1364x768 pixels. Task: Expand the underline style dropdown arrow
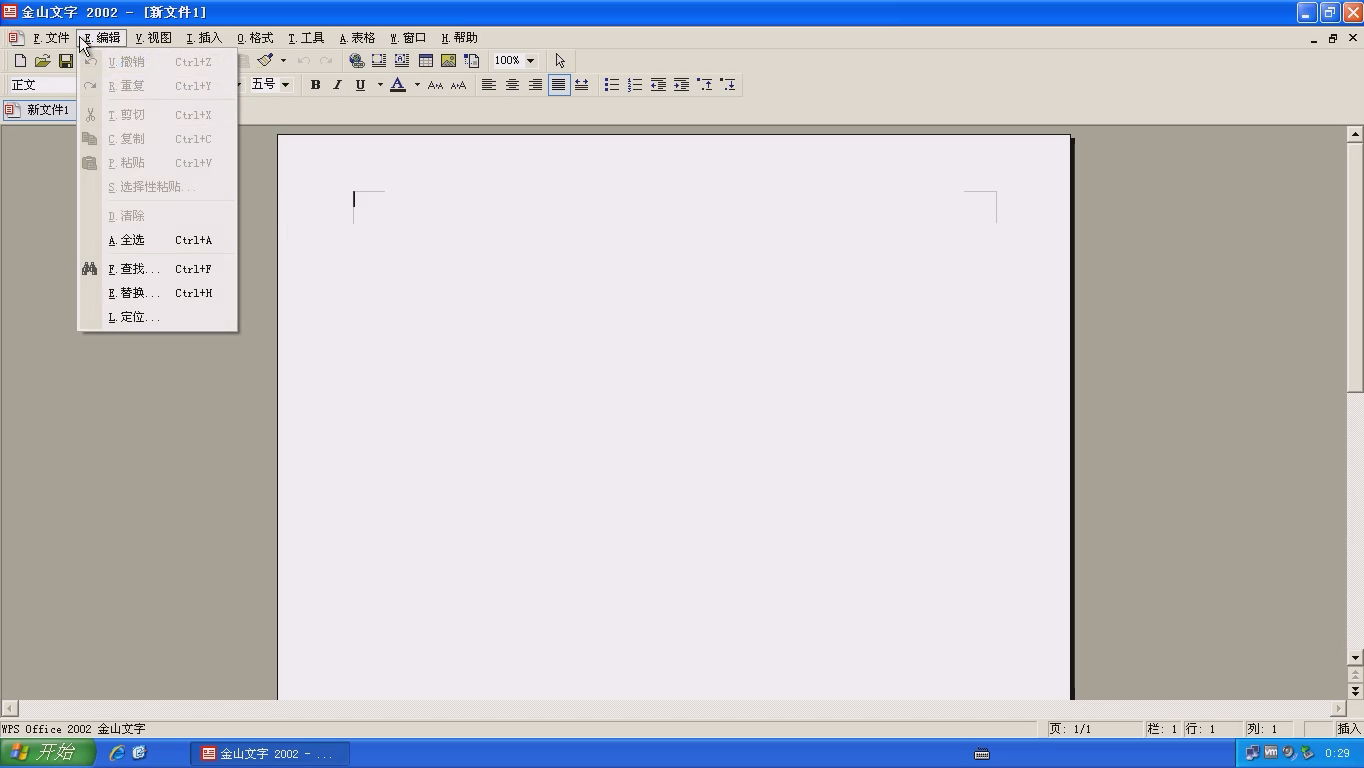pyautogui.click(x=380, y=85)
